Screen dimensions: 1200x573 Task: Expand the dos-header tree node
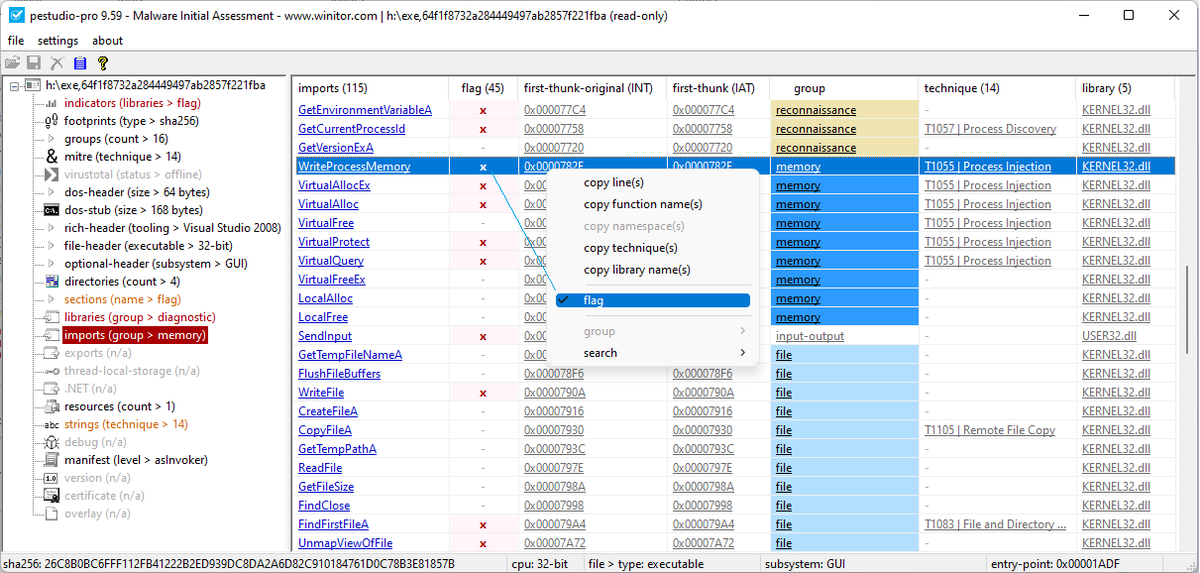tap(51, 192)
